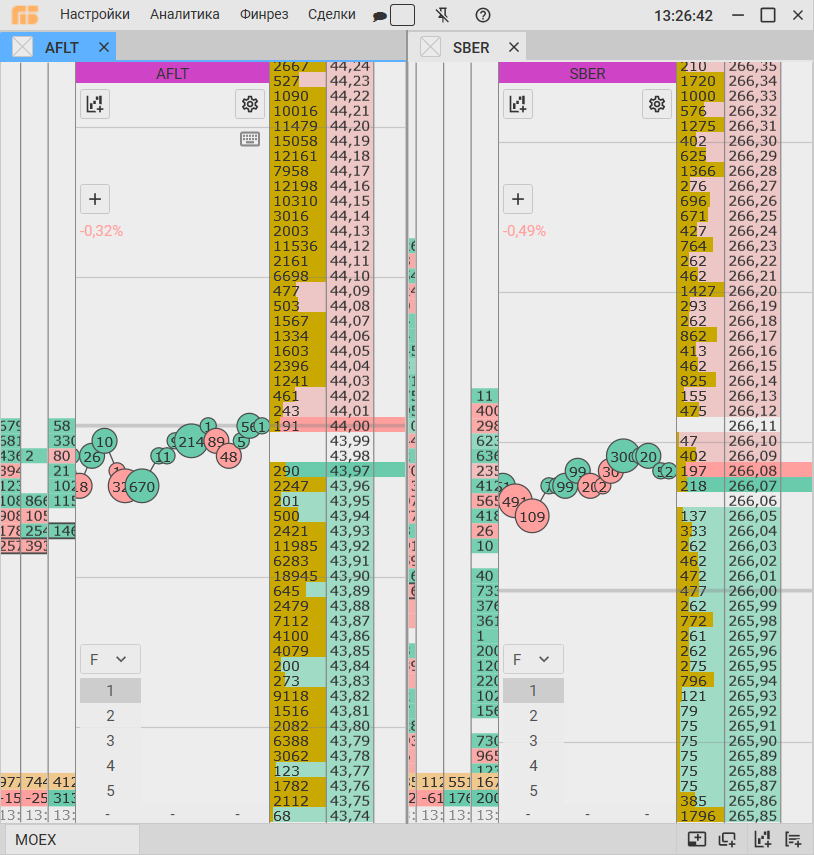Select volume preset 4 in AFLT panel
Screen dimensions: 814x855
click(x=110, y=766)
